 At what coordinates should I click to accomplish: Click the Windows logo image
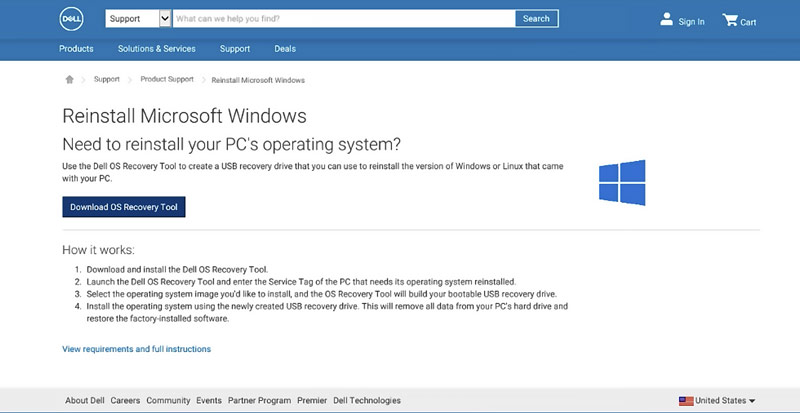pos(622,183)
